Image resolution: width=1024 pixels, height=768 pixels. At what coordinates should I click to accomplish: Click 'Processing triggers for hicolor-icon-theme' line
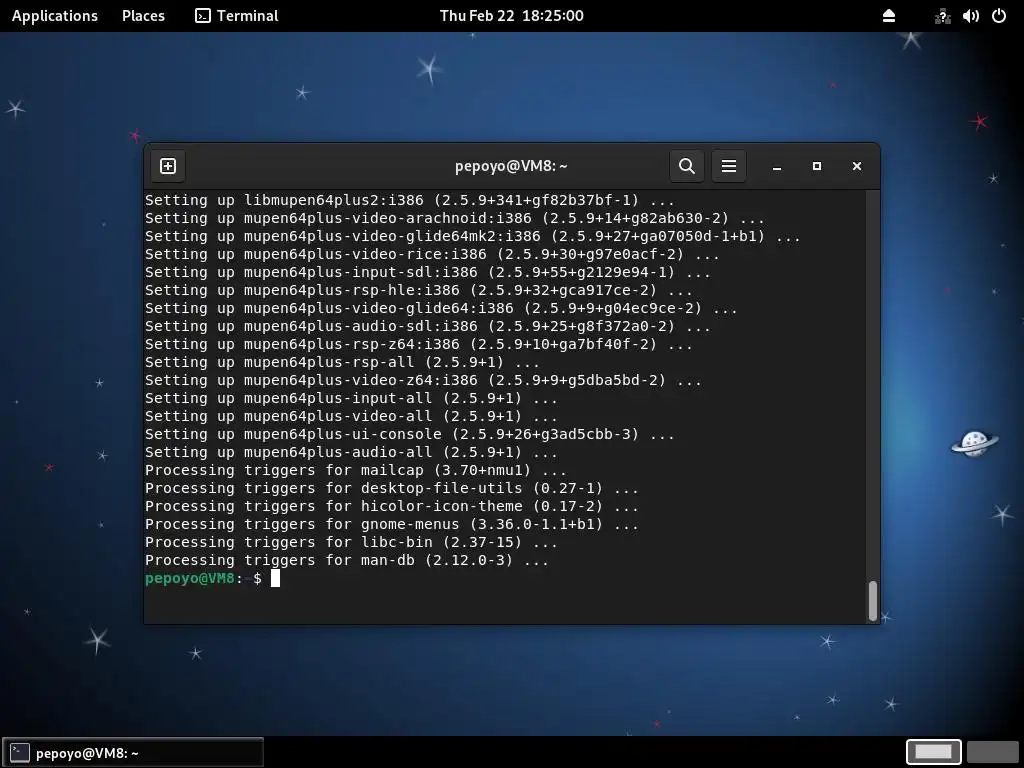(x=392, y=506)
